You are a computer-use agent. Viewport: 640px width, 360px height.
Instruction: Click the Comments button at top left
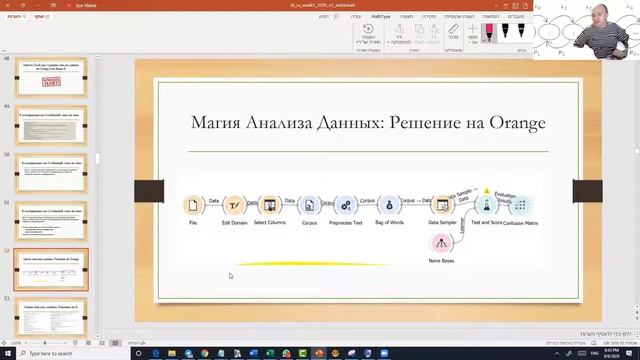point(17,16)
